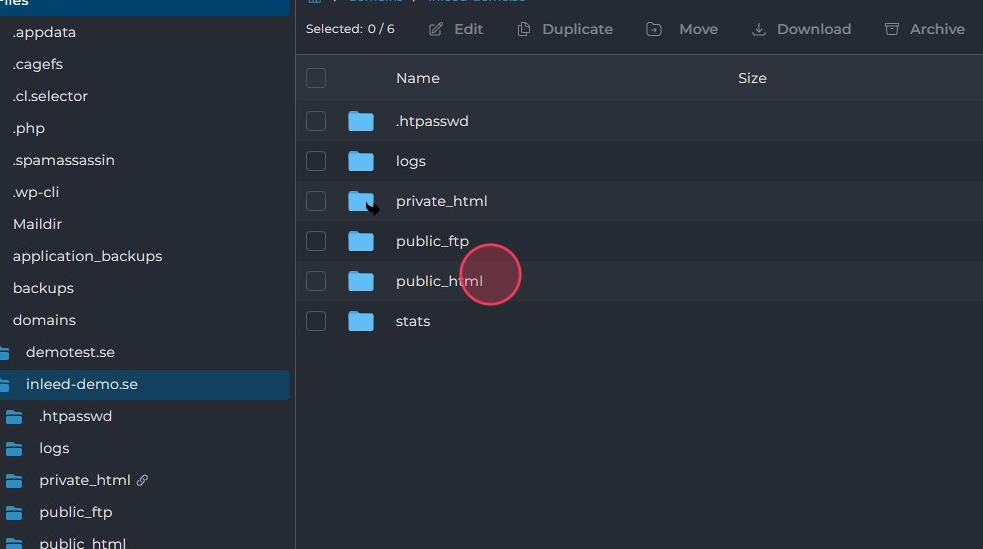Sort files by the Name column header
Viewport: 983px width, 549px height.
417,78
